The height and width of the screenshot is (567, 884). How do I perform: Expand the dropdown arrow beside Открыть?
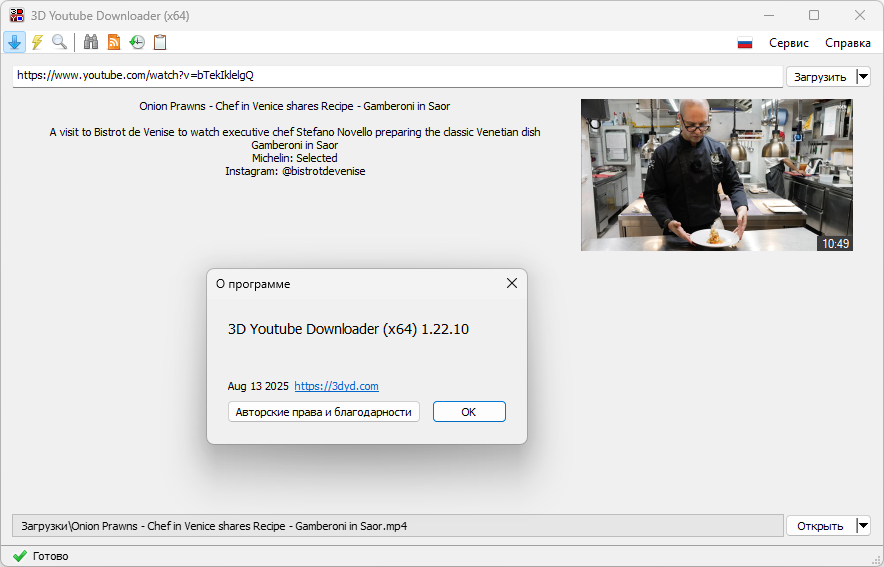(863, 526)
